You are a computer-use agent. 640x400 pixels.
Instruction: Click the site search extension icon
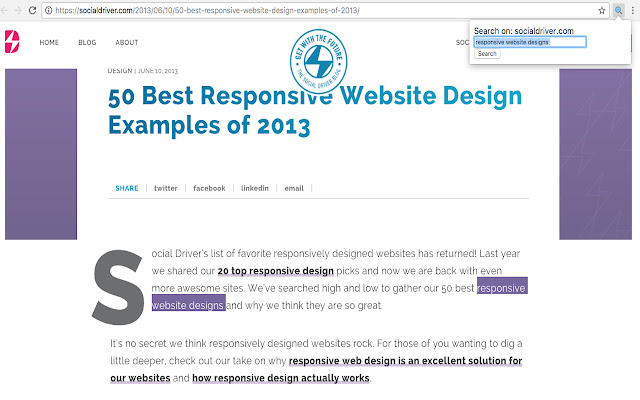coord(619,11)
